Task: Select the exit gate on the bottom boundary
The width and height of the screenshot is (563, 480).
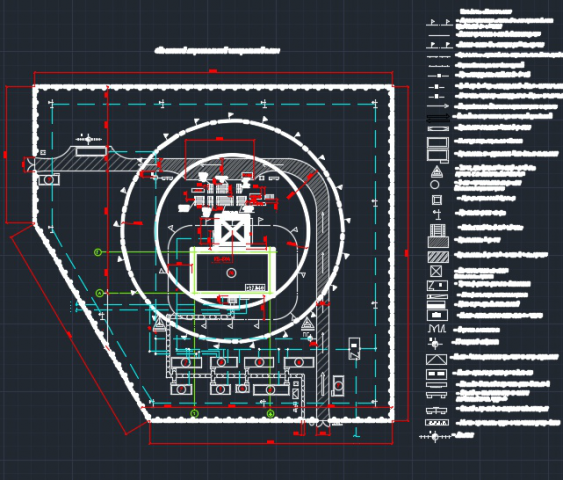Action: (323, 425)
